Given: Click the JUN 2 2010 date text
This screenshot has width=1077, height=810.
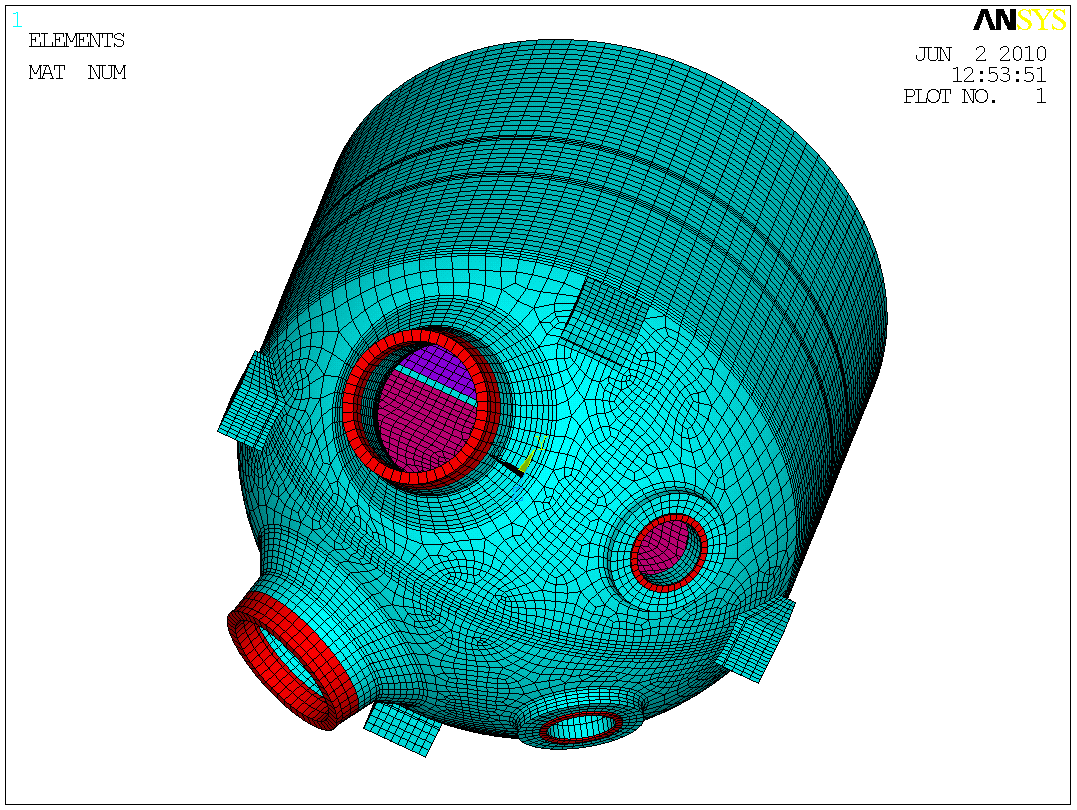Looking at the screenshot, I should coord(980,54).
